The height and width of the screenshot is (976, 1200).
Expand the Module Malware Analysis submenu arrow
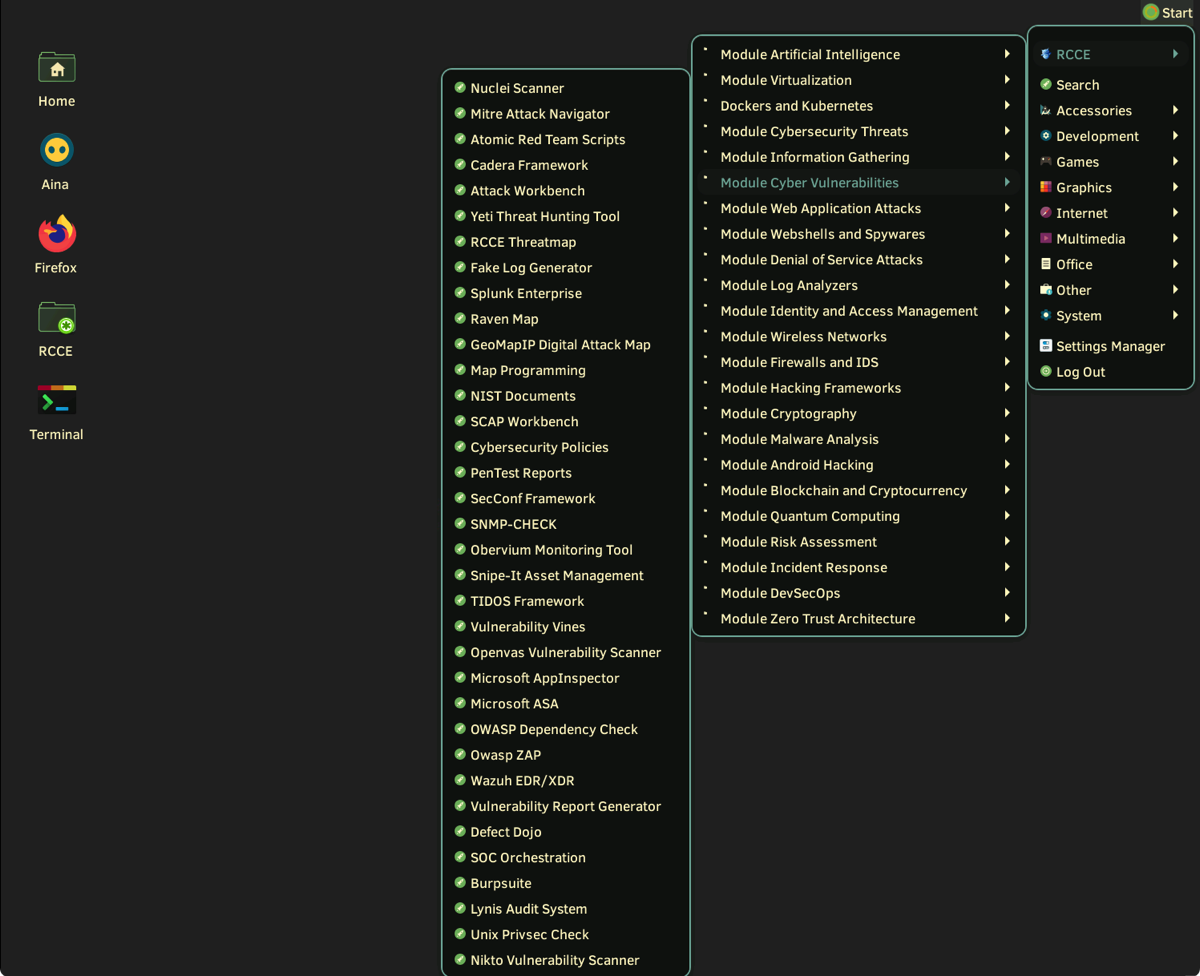click(1007, 439)
